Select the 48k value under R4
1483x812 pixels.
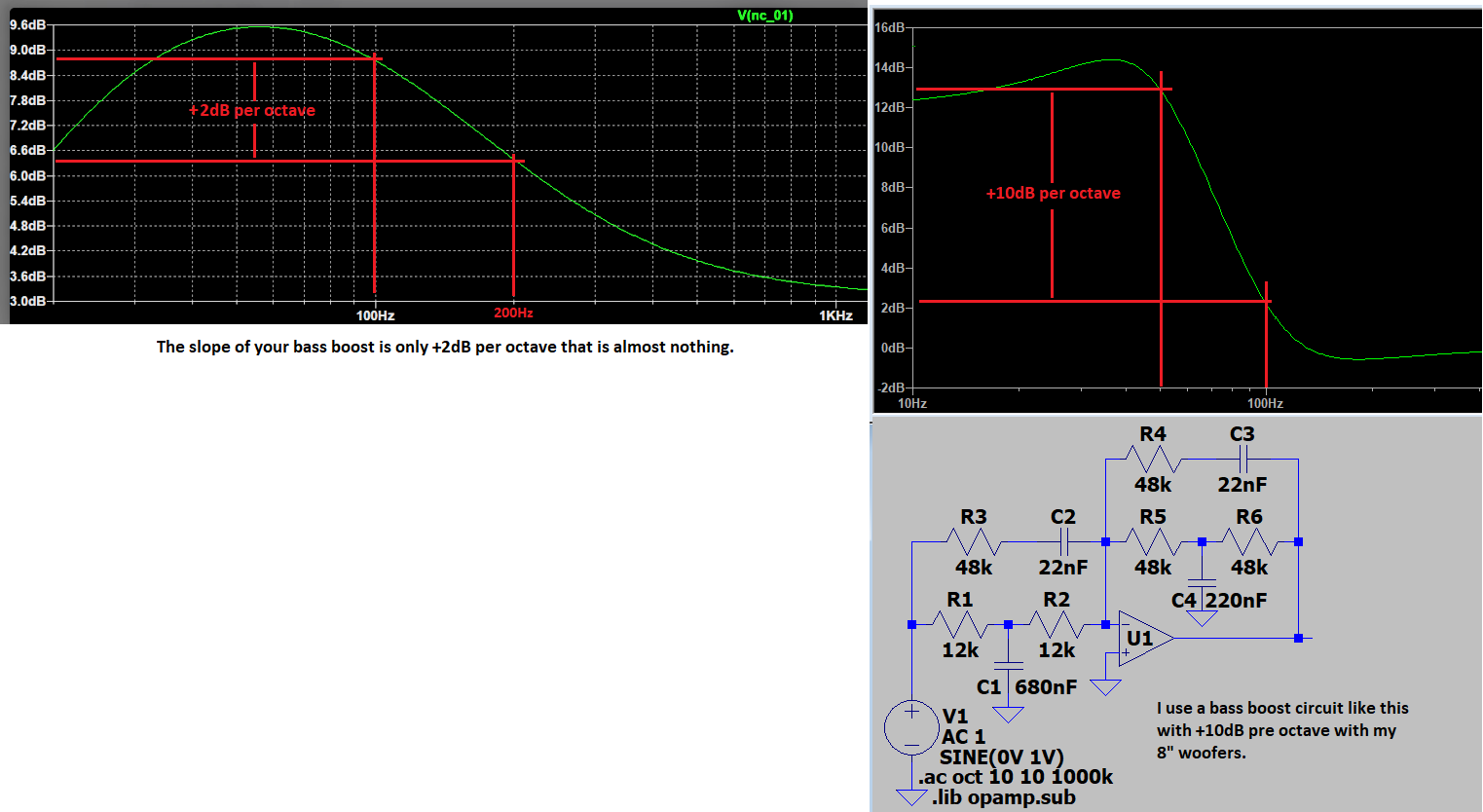click(1153, 484)
